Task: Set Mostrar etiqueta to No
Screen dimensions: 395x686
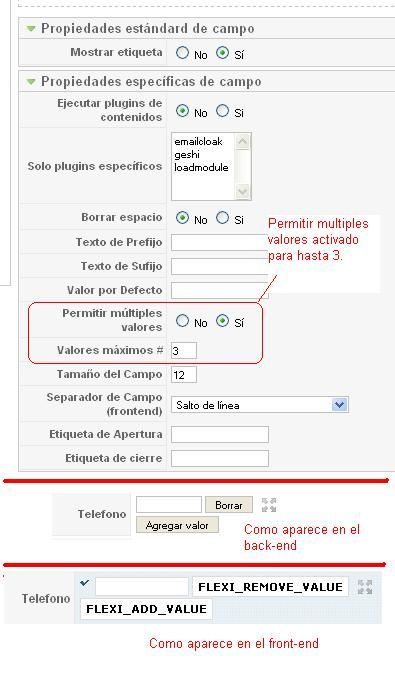Action: coord(182,53)
